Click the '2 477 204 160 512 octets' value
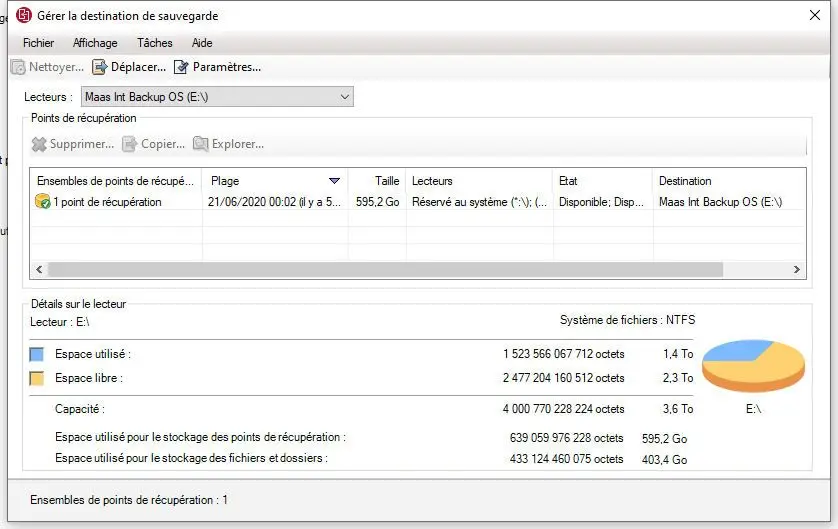 [563, 378]
